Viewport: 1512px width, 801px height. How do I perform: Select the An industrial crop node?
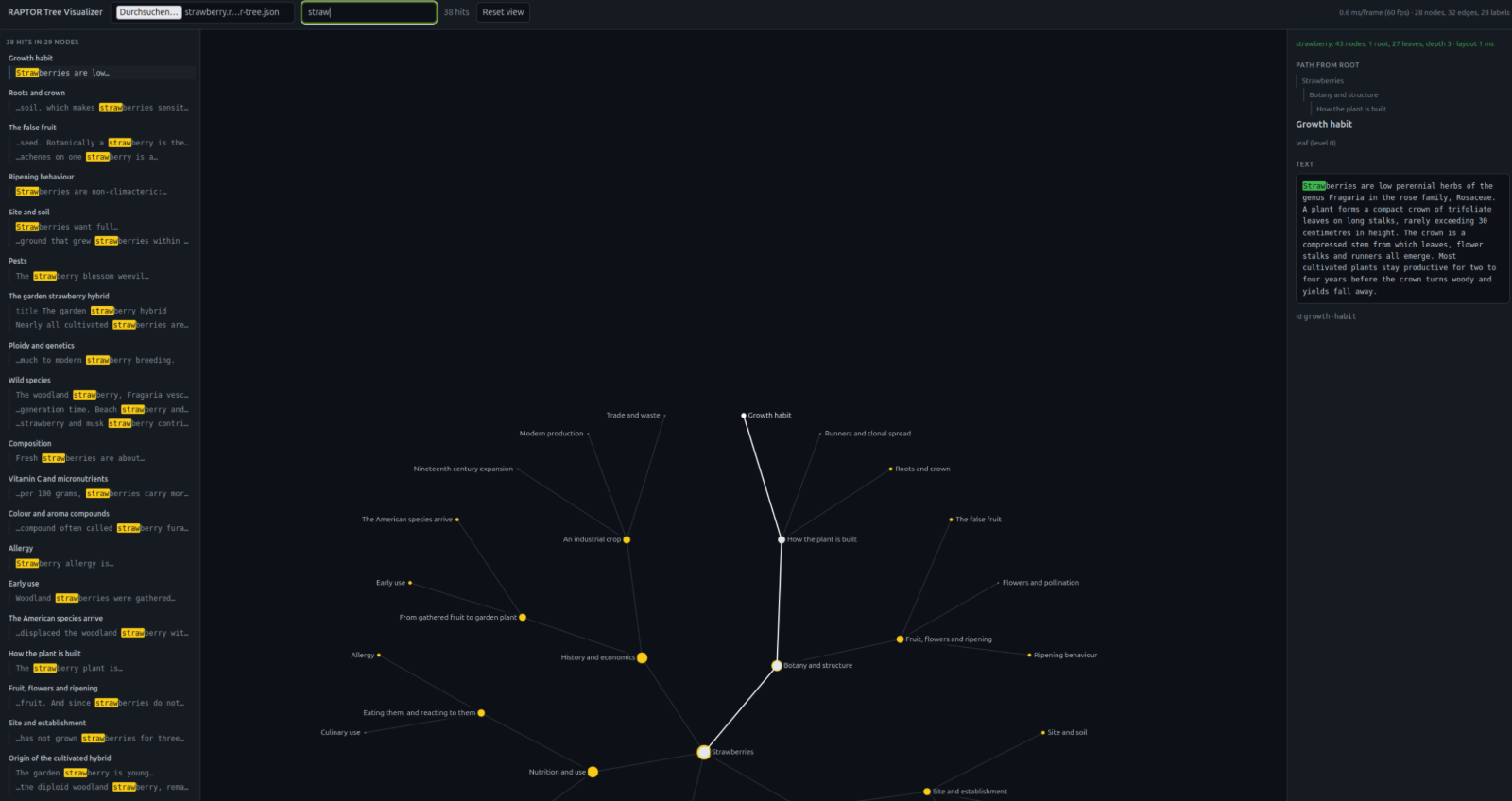click(627, 540)
